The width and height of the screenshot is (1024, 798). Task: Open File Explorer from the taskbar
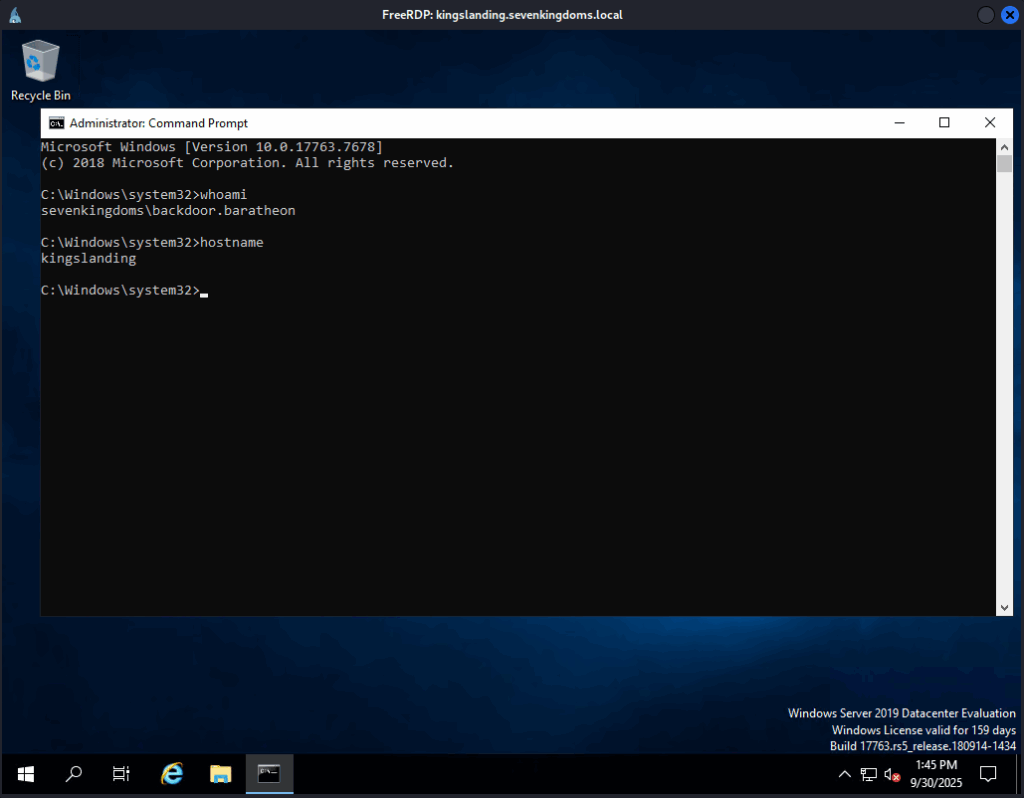pyautogui.click(x=221, y=773)
